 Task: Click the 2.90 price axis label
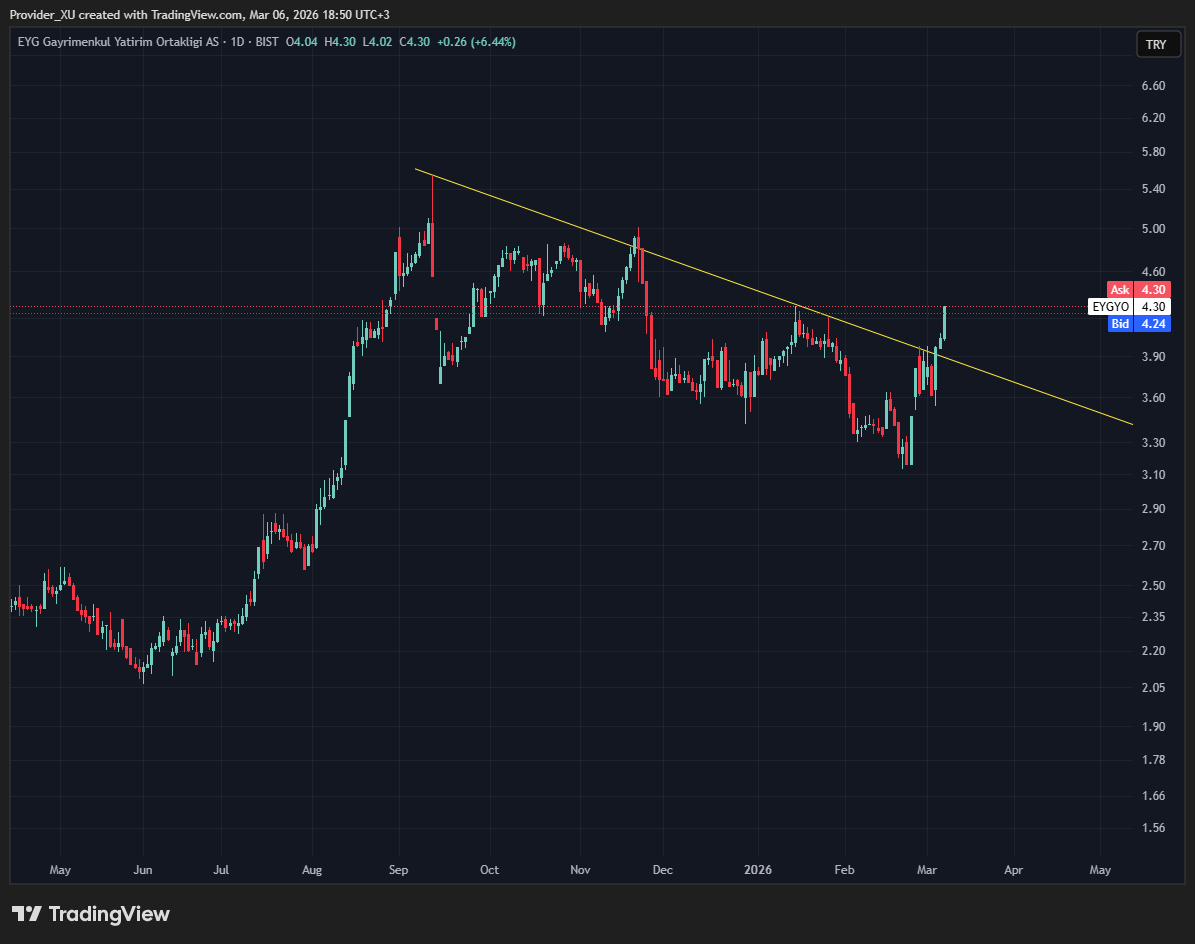1153,508
